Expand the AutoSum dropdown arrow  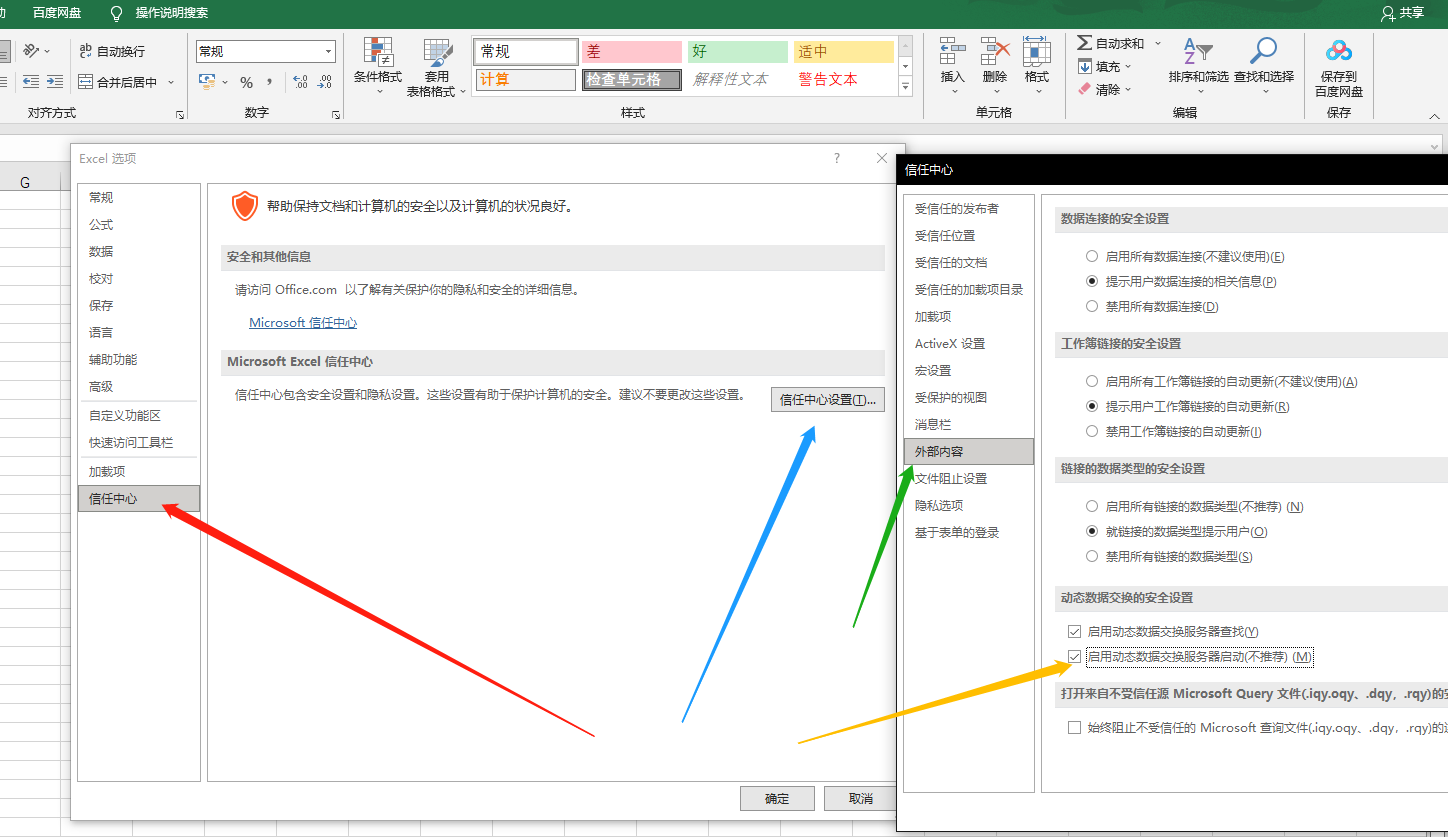click(x=1158, y=43)
